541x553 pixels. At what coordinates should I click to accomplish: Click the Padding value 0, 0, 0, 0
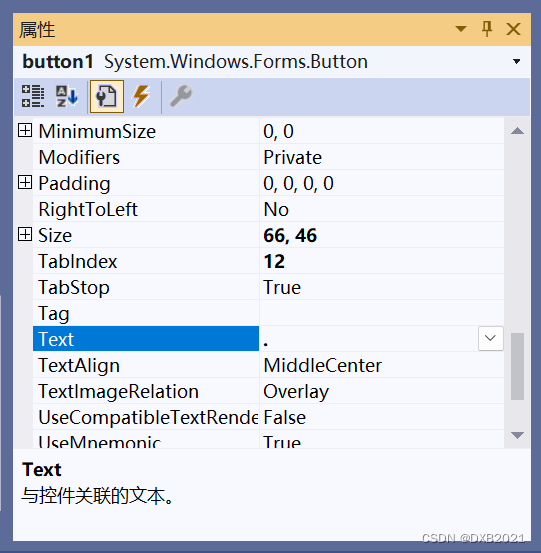click(298, 183)
